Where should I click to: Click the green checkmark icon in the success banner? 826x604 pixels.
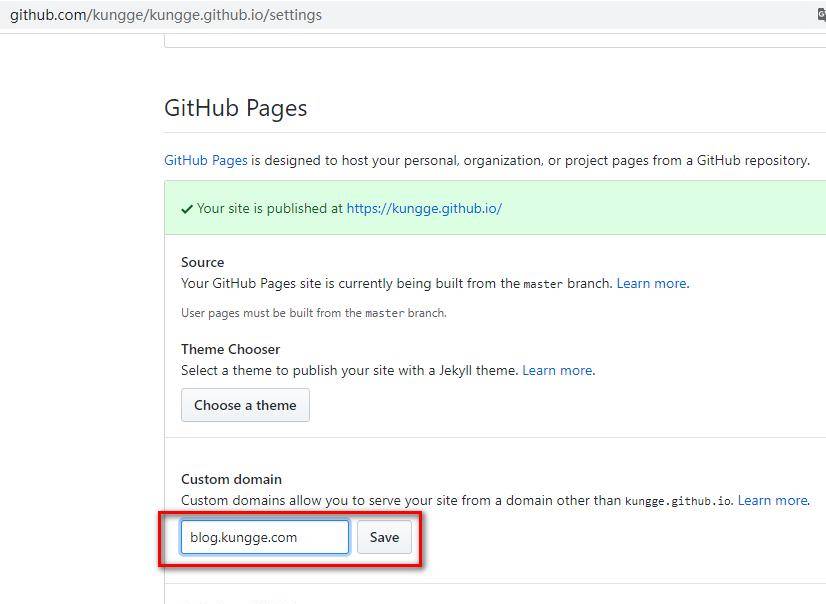point(185,209)
